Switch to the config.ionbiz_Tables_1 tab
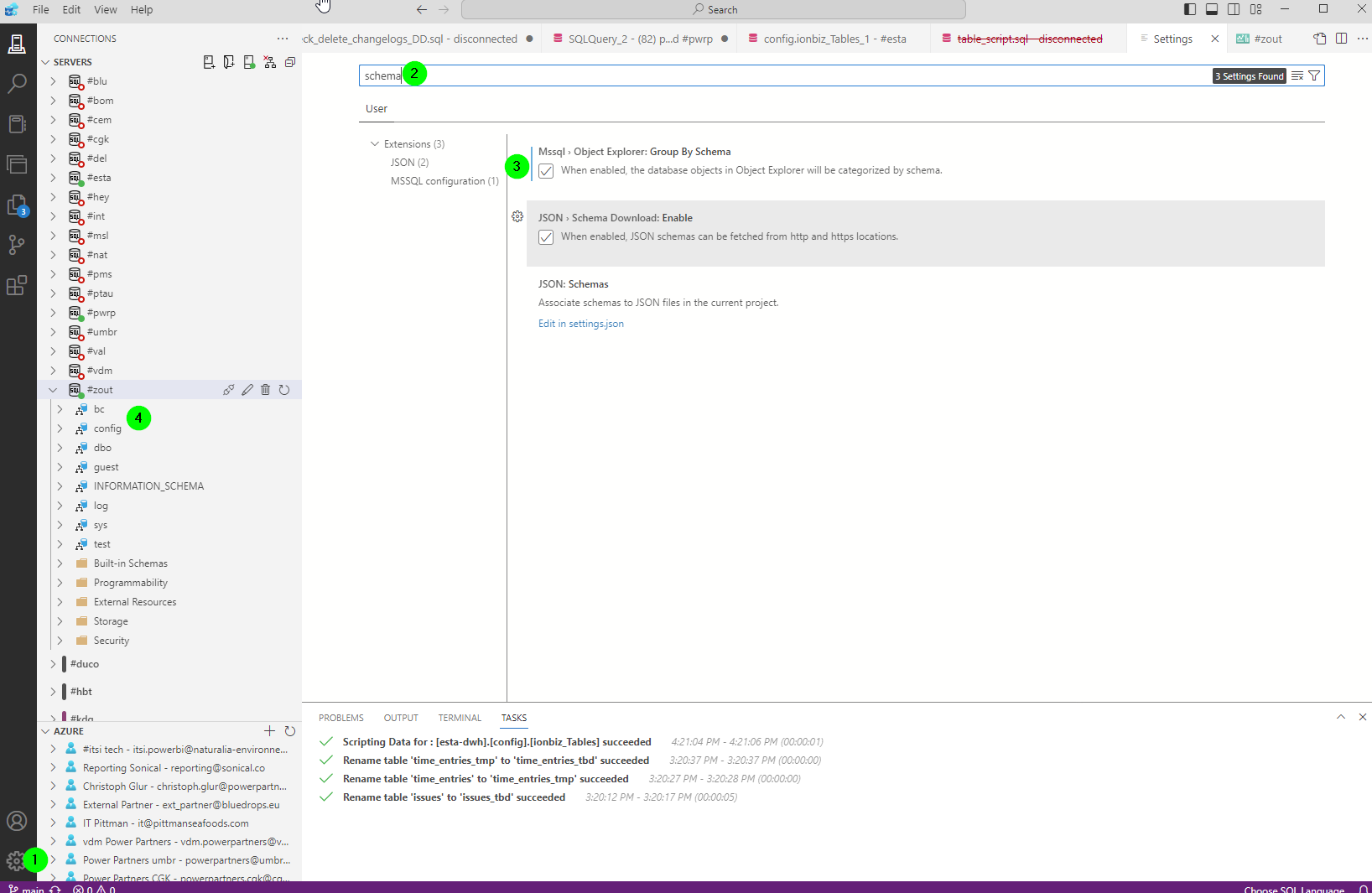 pos(834,39)
